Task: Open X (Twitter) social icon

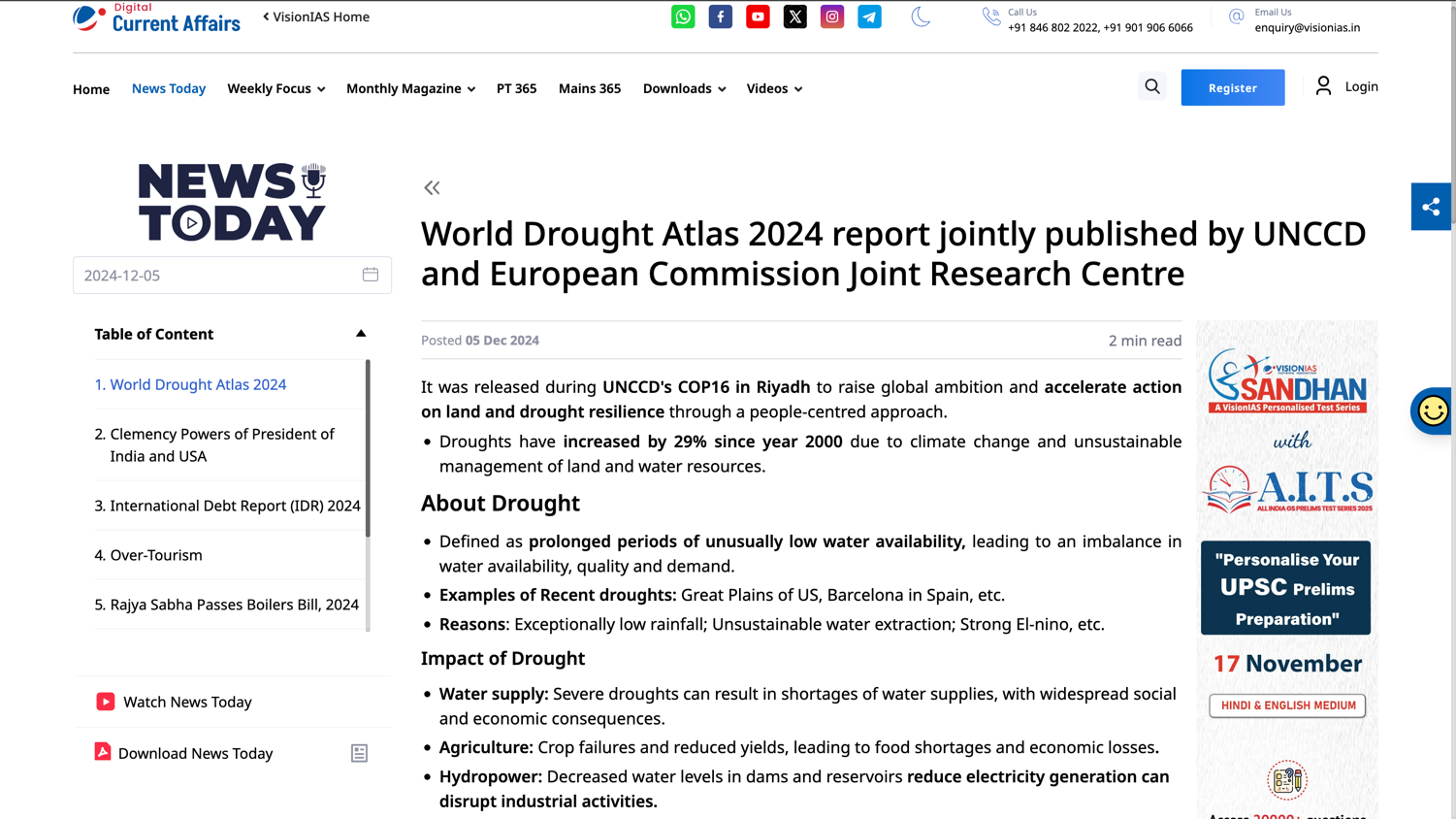Action: (794, 16)
